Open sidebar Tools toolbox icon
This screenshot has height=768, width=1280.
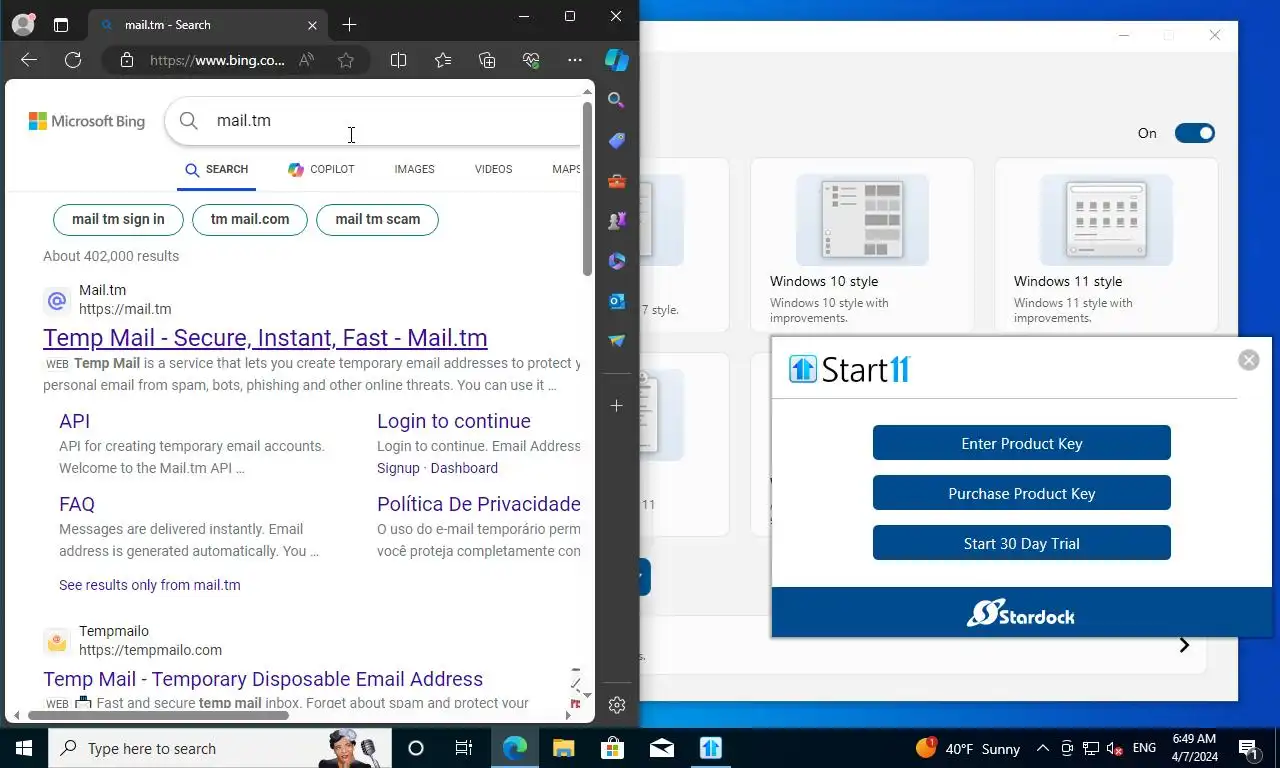point(617,181)
